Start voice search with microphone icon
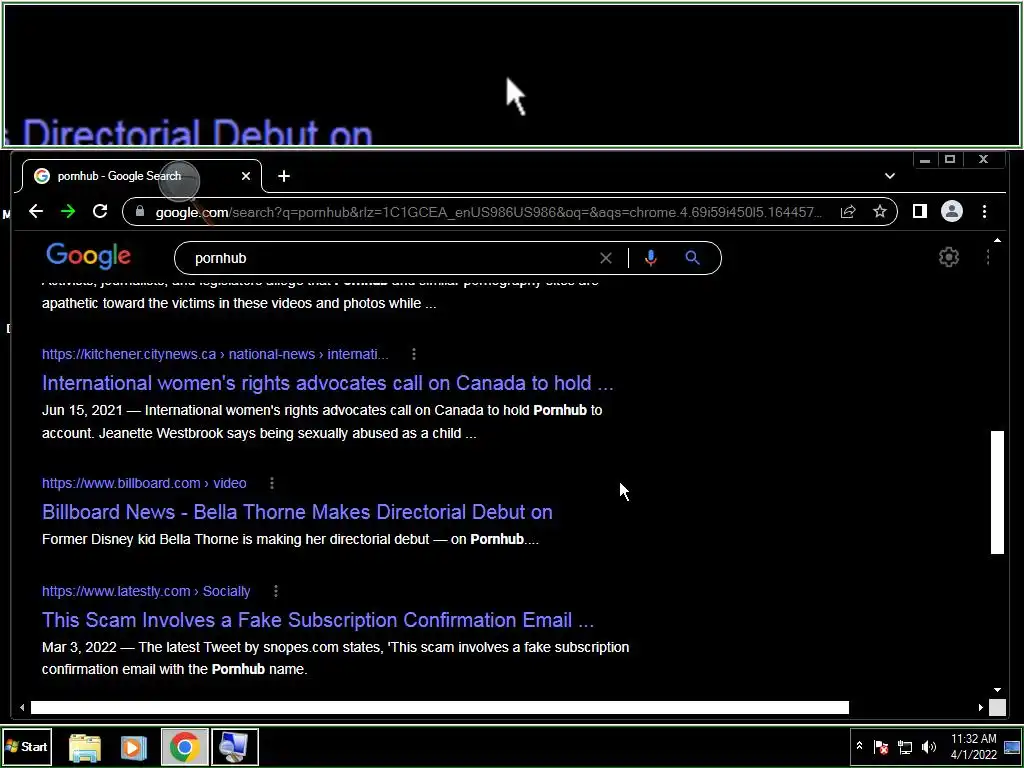The image size is (1024, 768). (650, 258)
